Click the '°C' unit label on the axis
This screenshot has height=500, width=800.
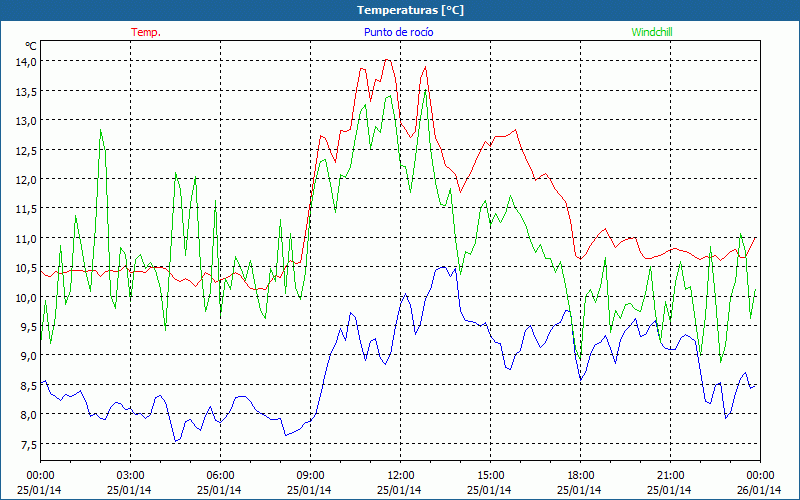(31, 46)
